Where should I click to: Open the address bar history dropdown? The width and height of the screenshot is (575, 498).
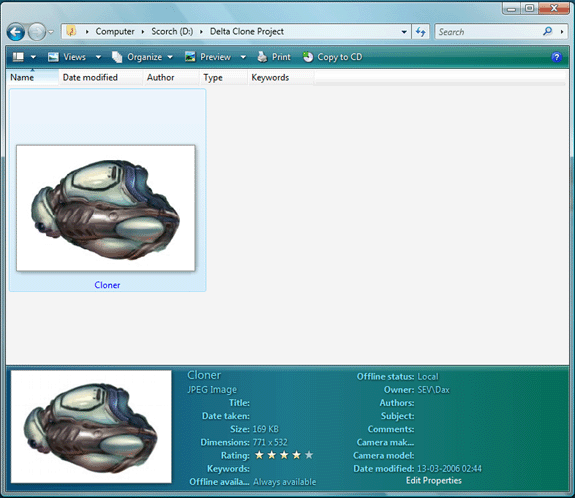pos(404,32)
